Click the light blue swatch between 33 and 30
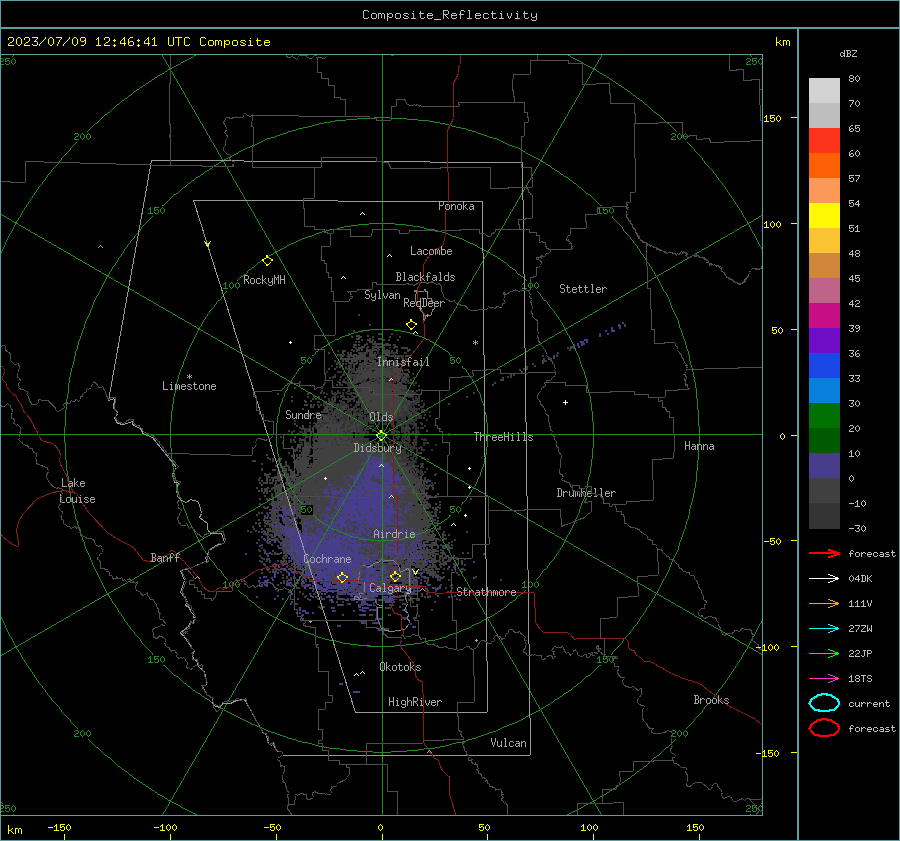900x841 pixels. [824, 390]
